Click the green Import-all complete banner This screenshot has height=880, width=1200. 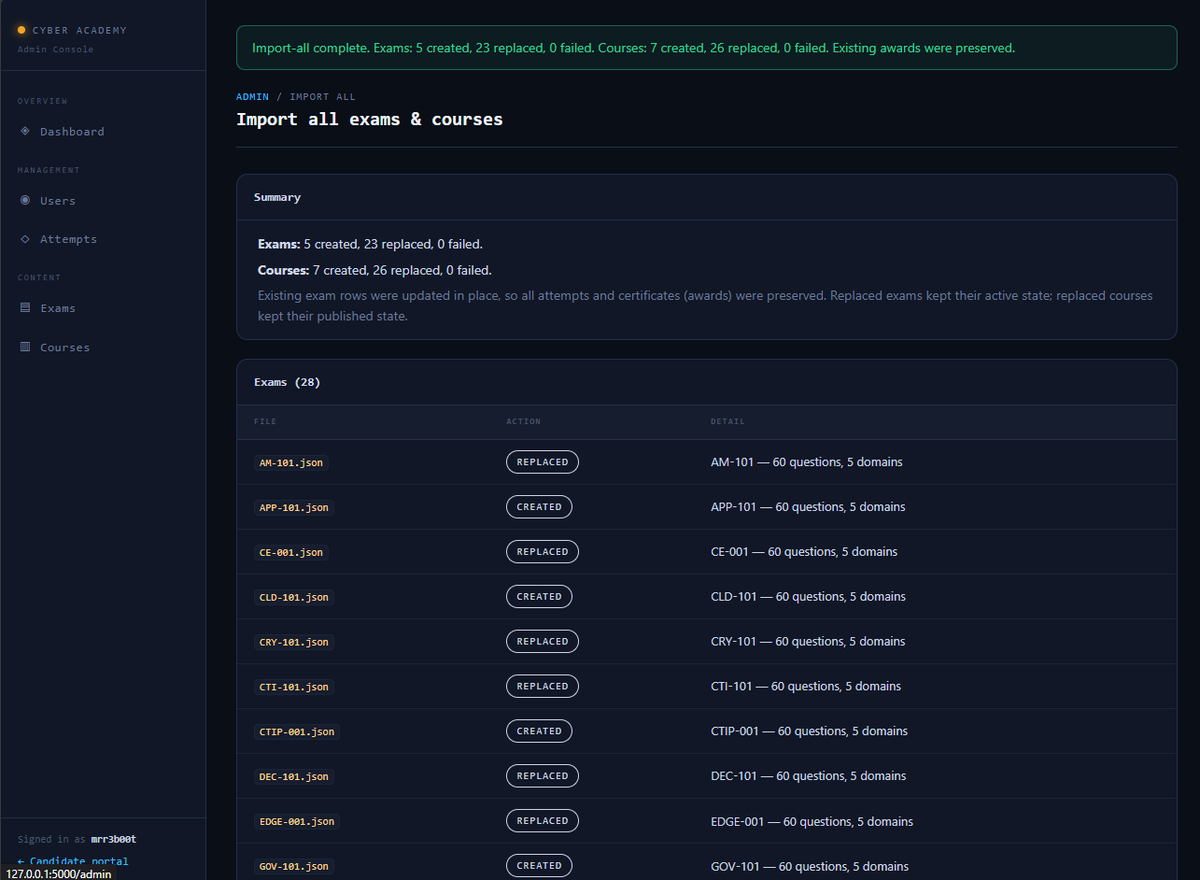tap(706, 48)
